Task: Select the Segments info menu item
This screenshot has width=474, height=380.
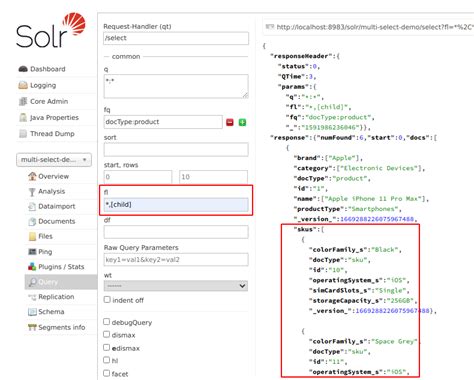Action: click(x=62, y=327)
